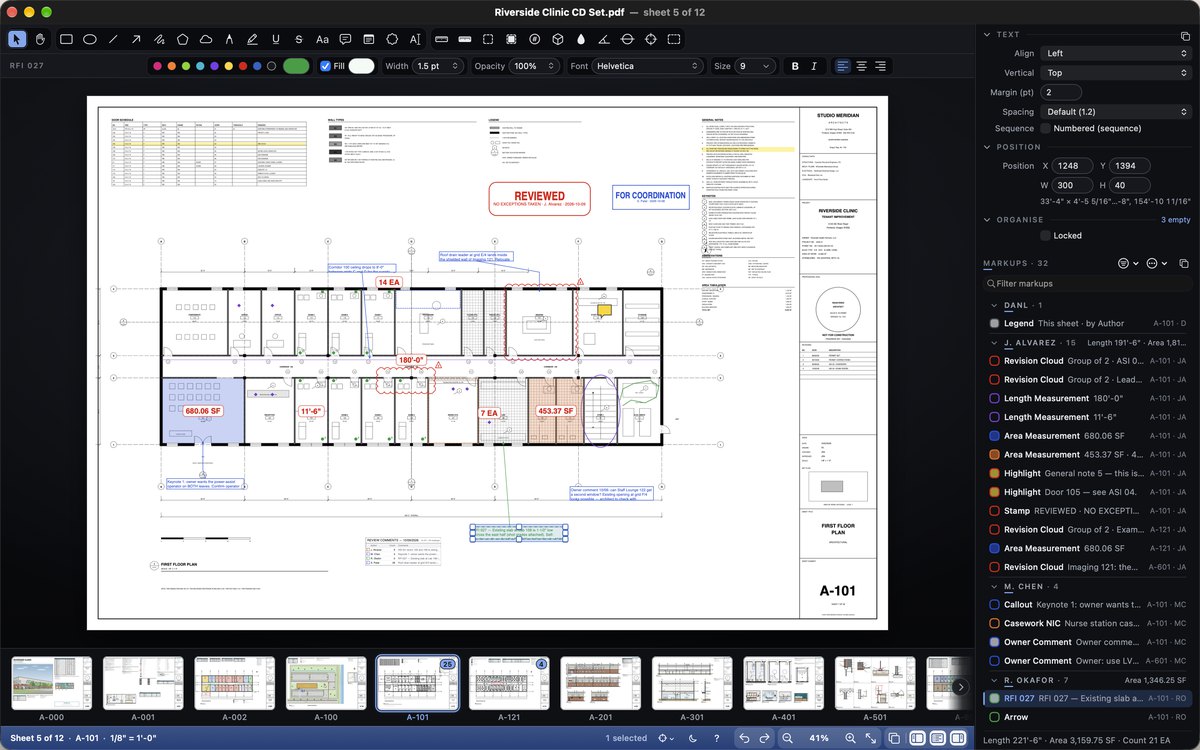Select the arrow pointer tool
The width and height of the screenshot is (1200, 750).
17,39
